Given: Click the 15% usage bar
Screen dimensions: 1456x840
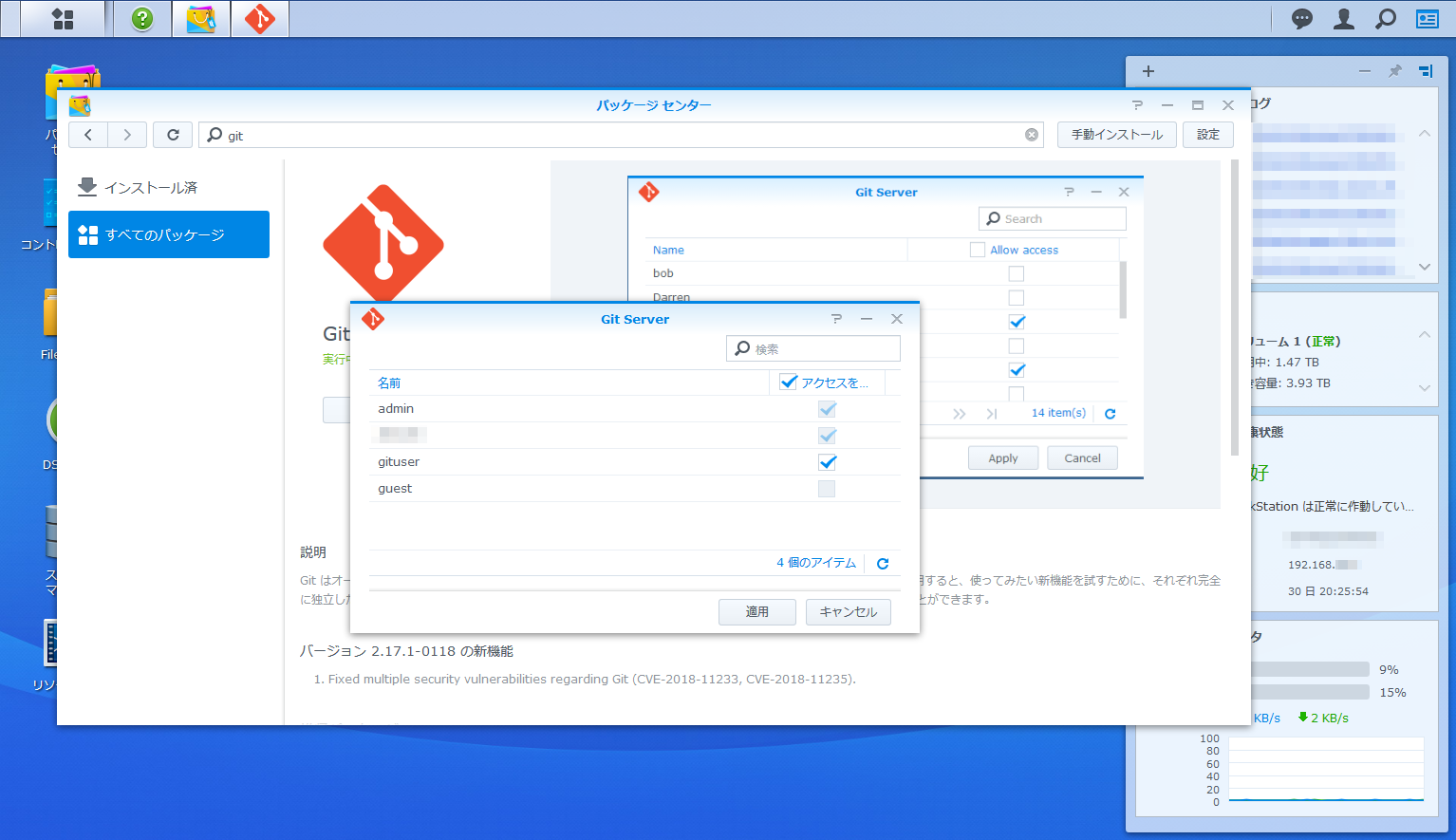Looking at the screenshot, I should [1310, 692].
